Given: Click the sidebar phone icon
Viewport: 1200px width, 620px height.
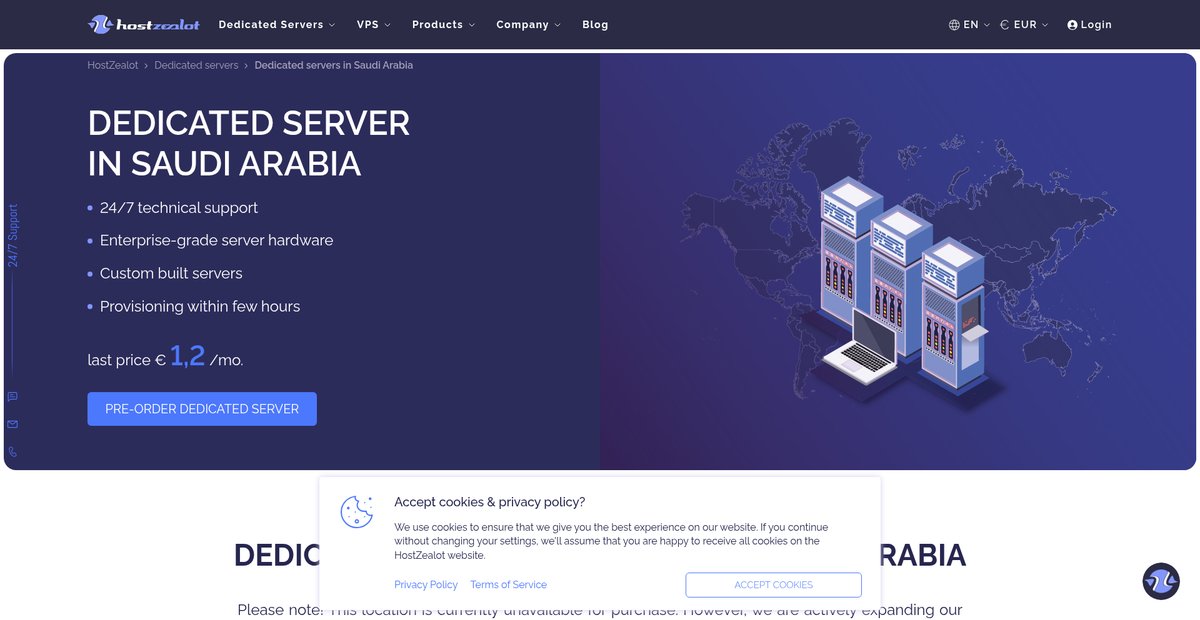Looking at the screenshot, I should pos(13,452).
